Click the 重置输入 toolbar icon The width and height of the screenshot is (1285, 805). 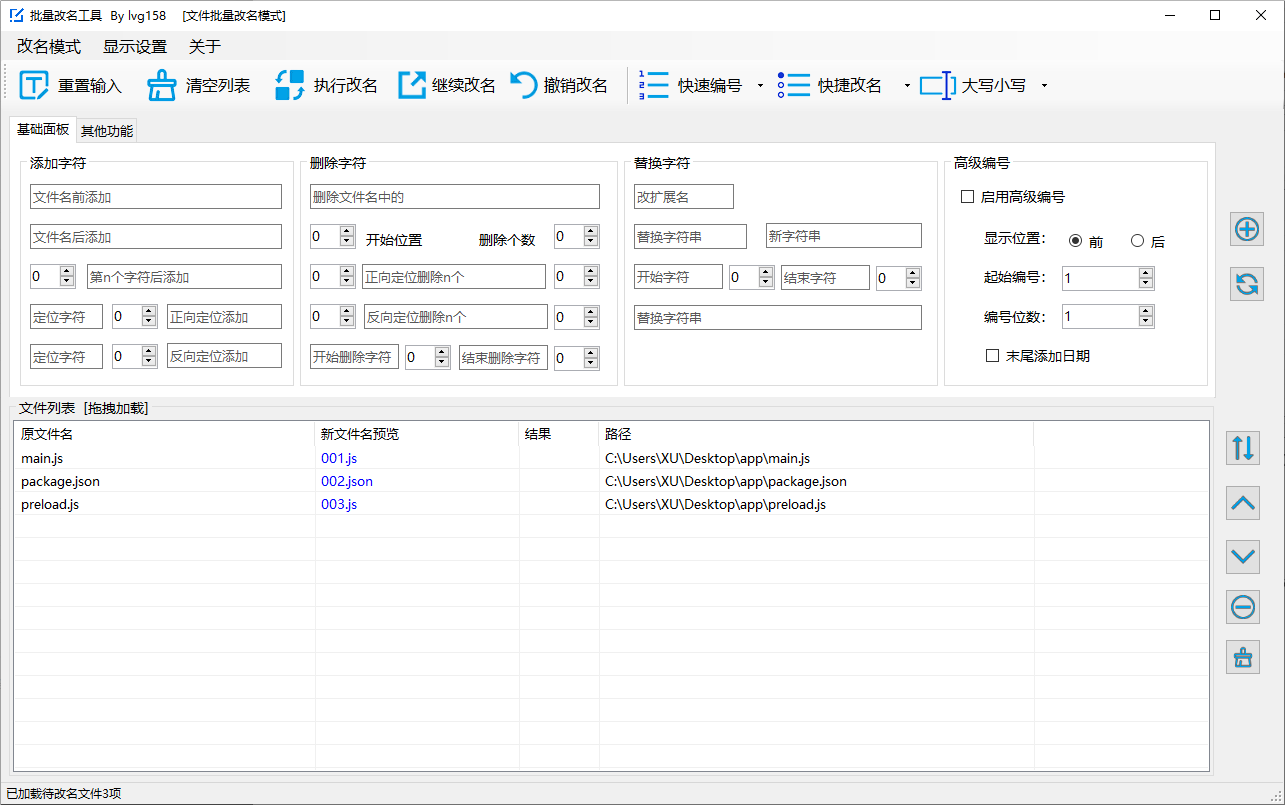coord(34,86)
